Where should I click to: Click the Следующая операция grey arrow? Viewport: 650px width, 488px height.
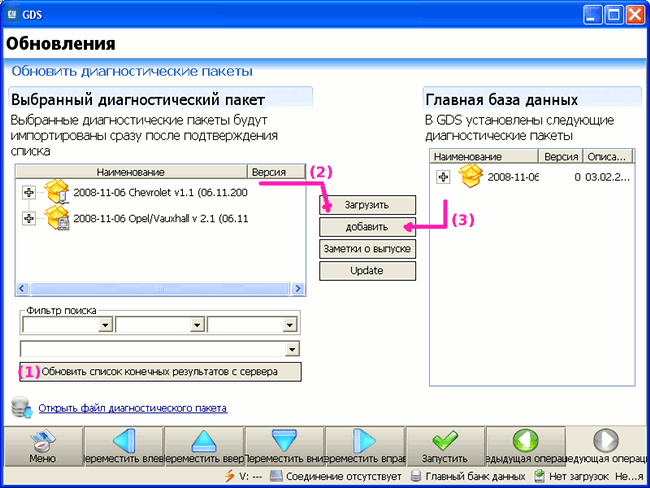(606, 440)
